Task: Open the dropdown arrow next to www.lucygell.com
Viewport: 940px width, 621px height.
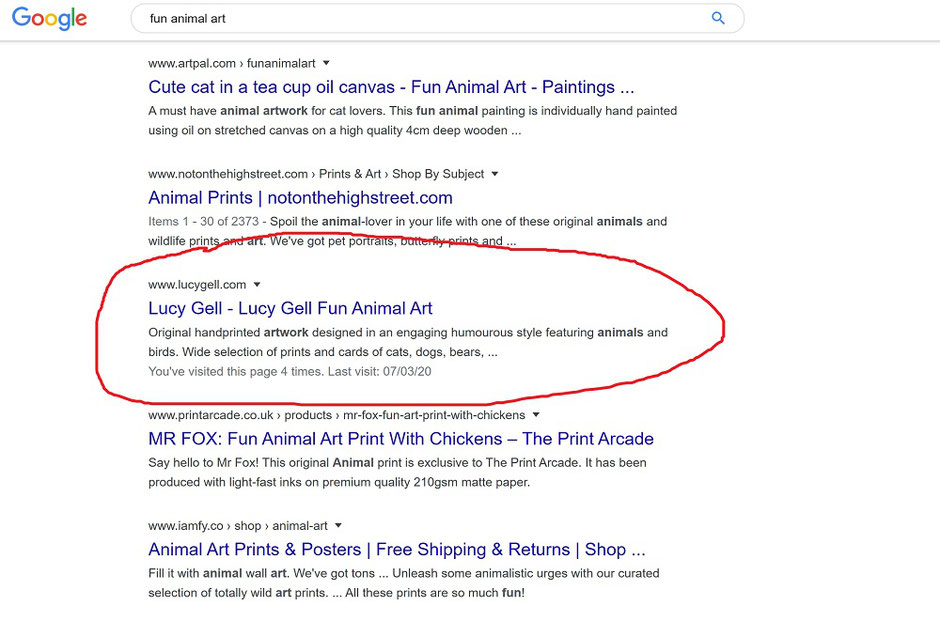Action: [257, 285]
